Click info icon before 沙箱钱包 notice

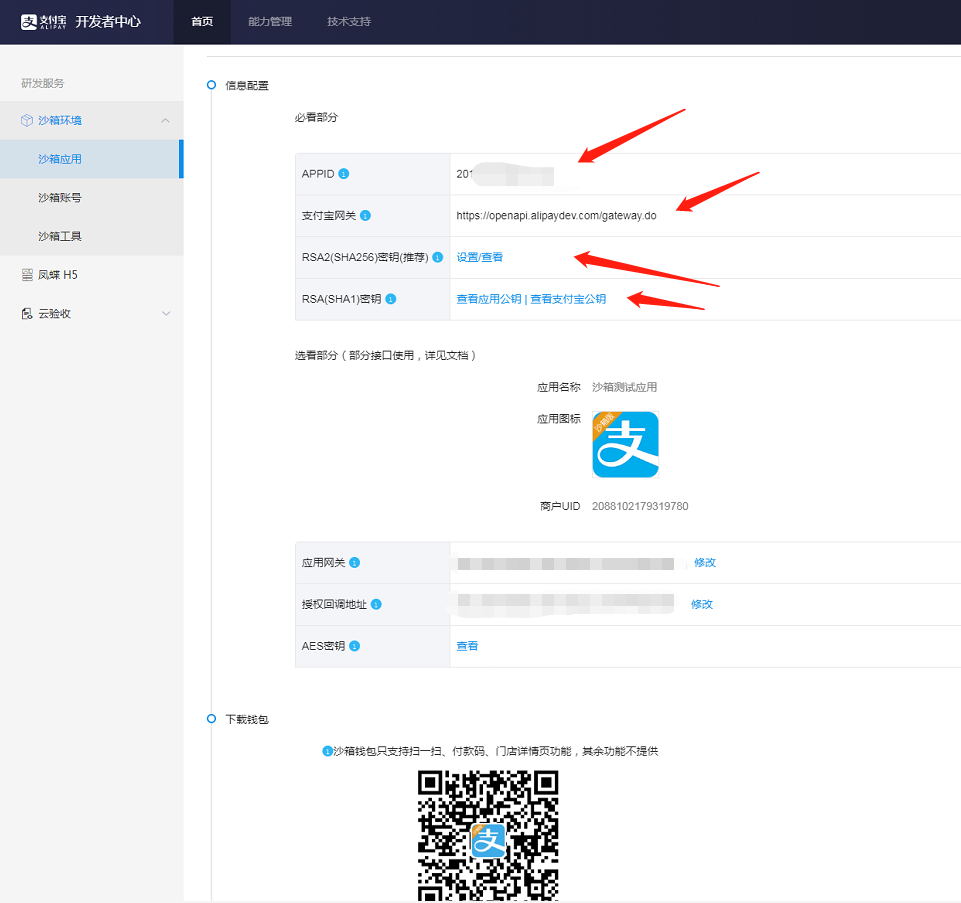pos(327,751)
